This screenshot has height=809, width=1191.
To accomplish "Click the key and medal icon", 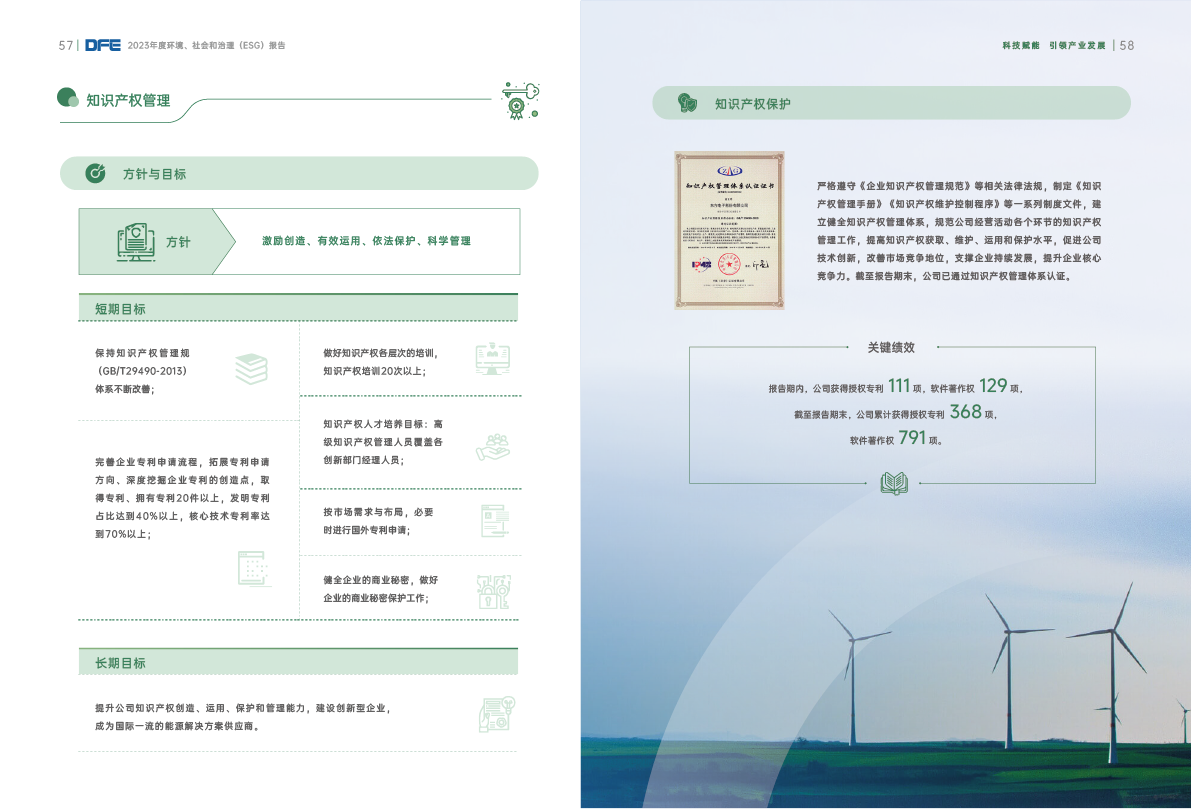I will pos(519,100).
